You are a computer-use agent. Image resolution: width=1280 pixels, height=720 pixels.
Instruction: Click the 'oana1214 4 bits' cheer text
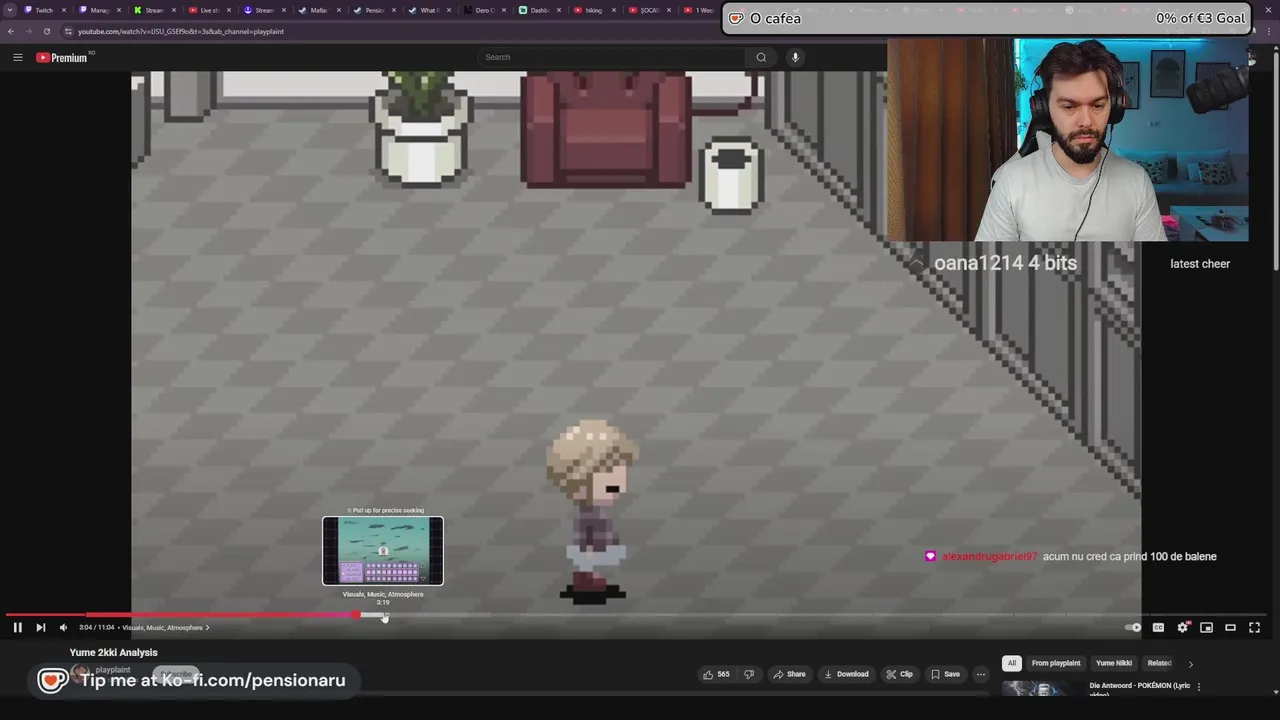click(x=1005, y=263)
